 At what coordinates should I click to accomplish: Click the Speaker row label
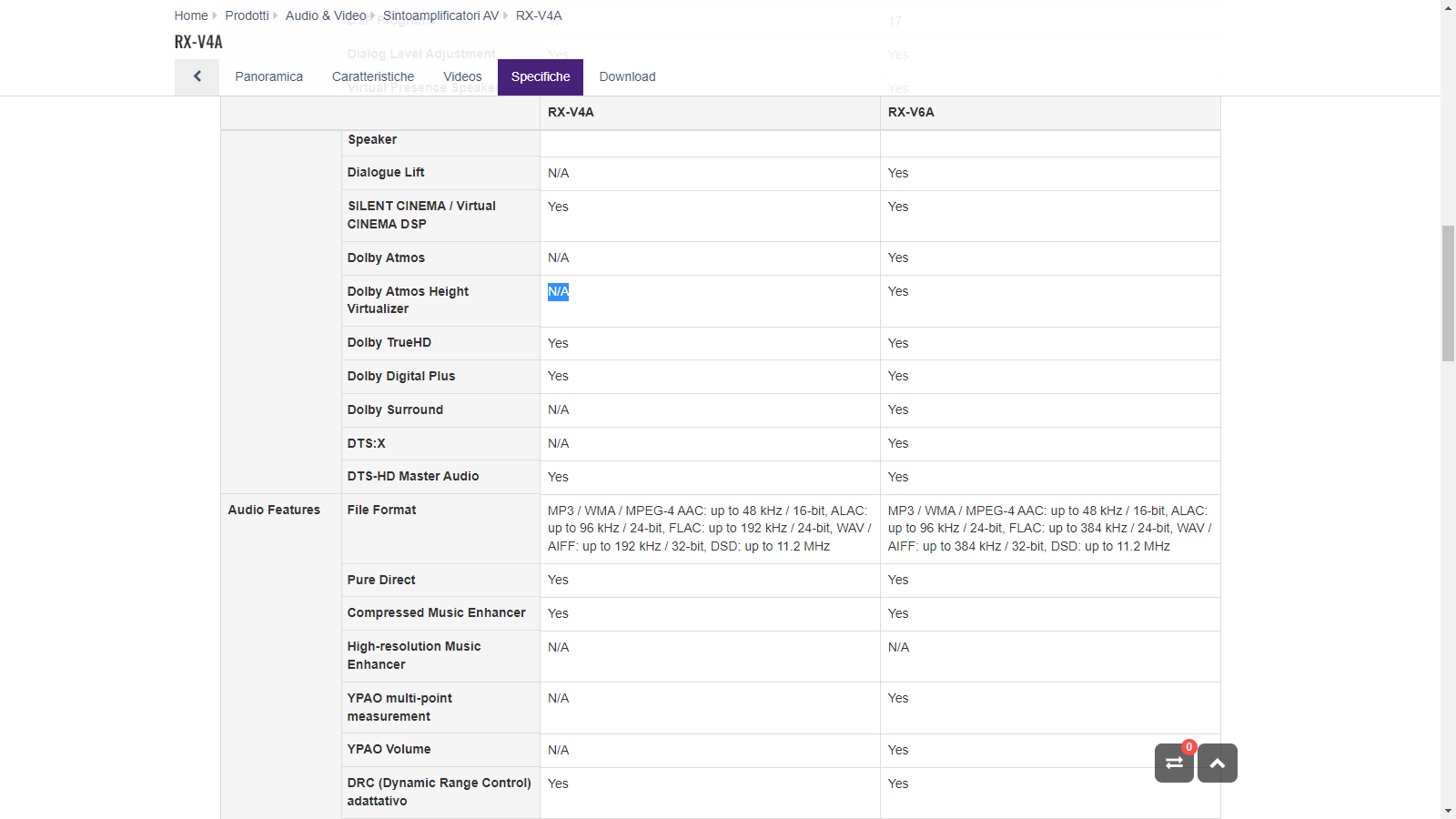click(x=372, y=139)
